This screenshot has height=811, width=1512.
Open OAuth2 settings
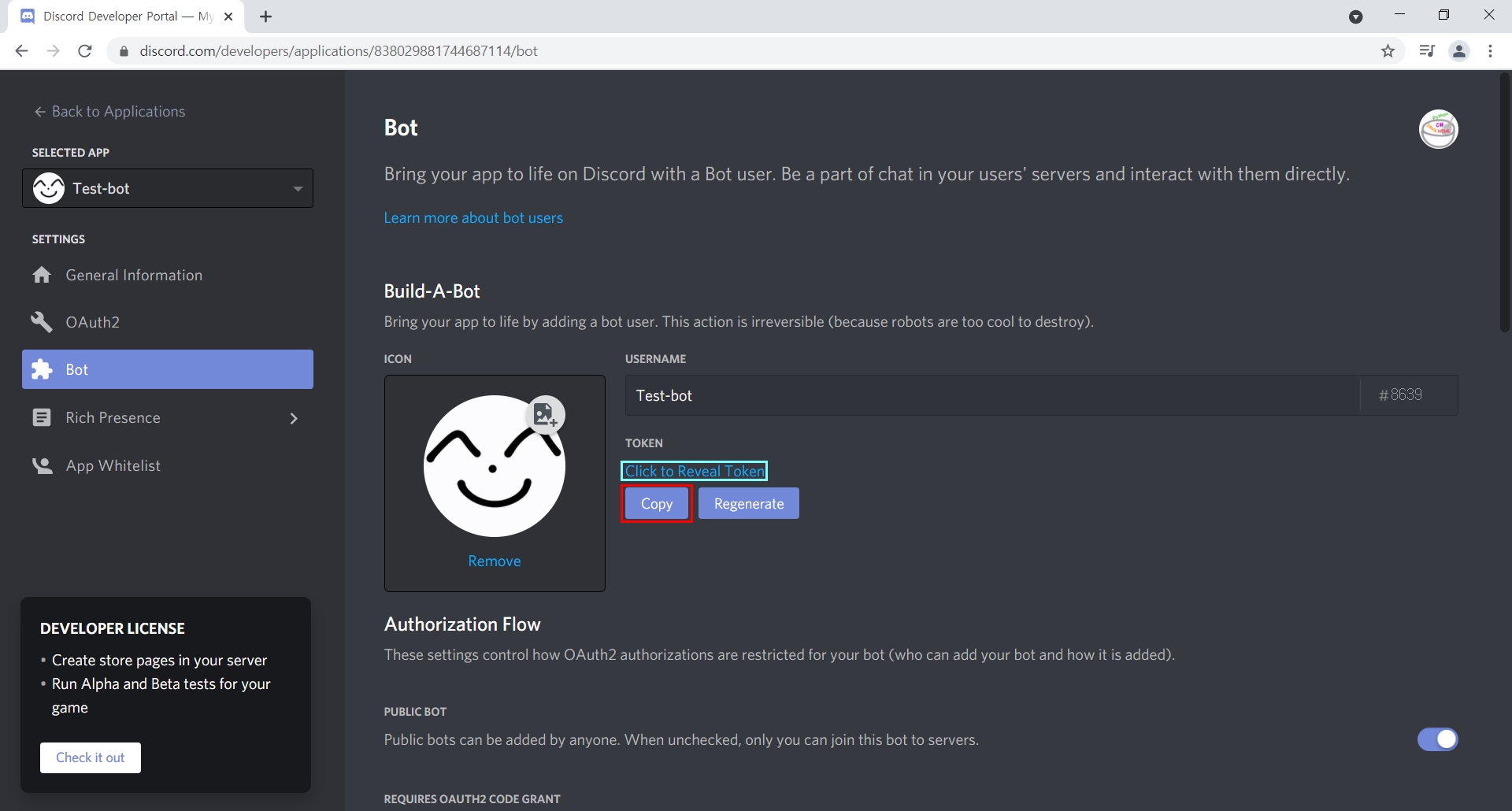(x=168, y=322)
